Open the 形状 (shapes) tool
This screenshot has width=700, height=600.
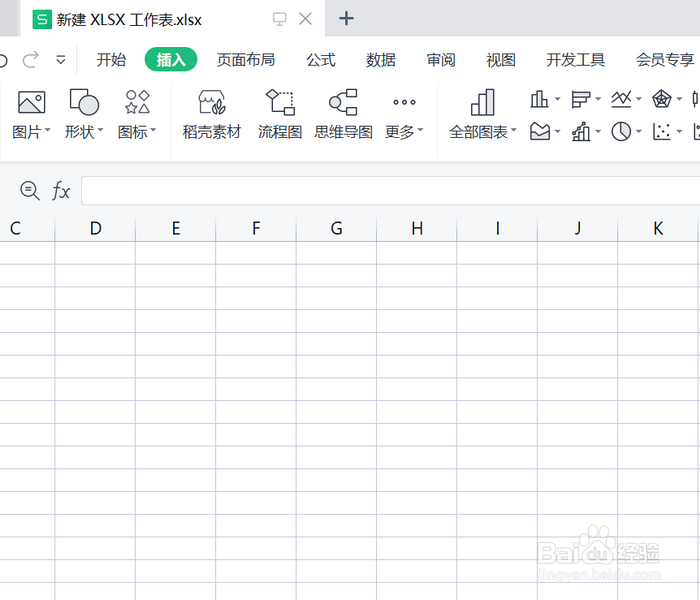point(83,115)
